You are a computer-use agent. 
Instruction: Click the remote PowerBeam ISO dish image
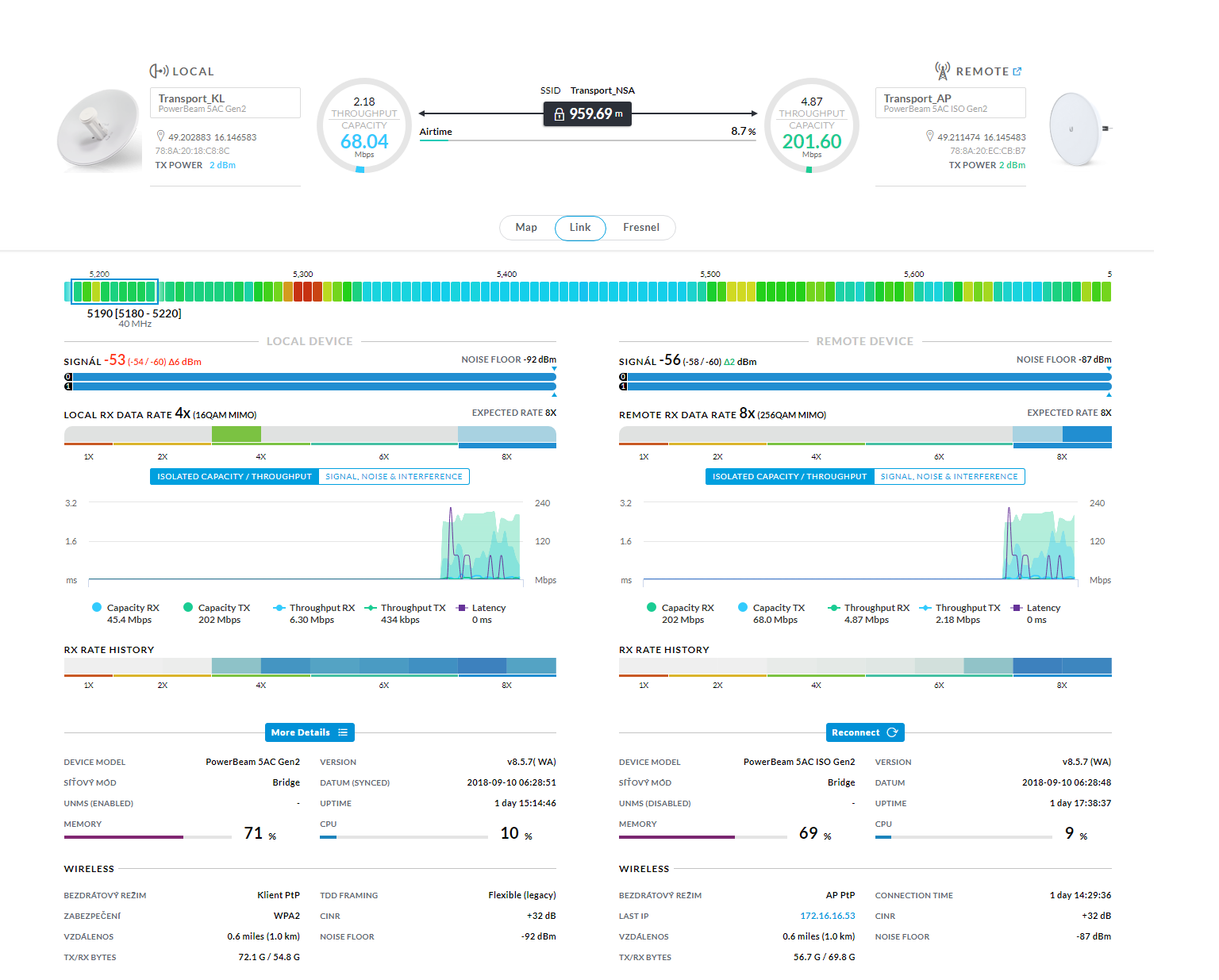click(x=1080, y=129)
